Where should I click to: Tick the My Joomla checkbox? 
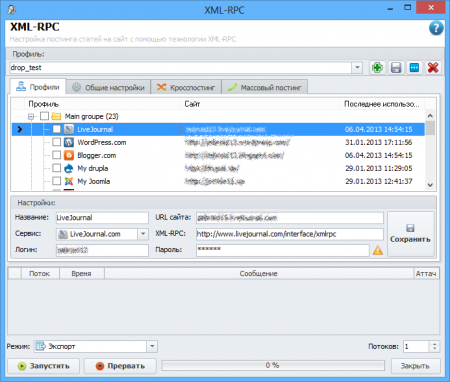[x=57, y=181]
